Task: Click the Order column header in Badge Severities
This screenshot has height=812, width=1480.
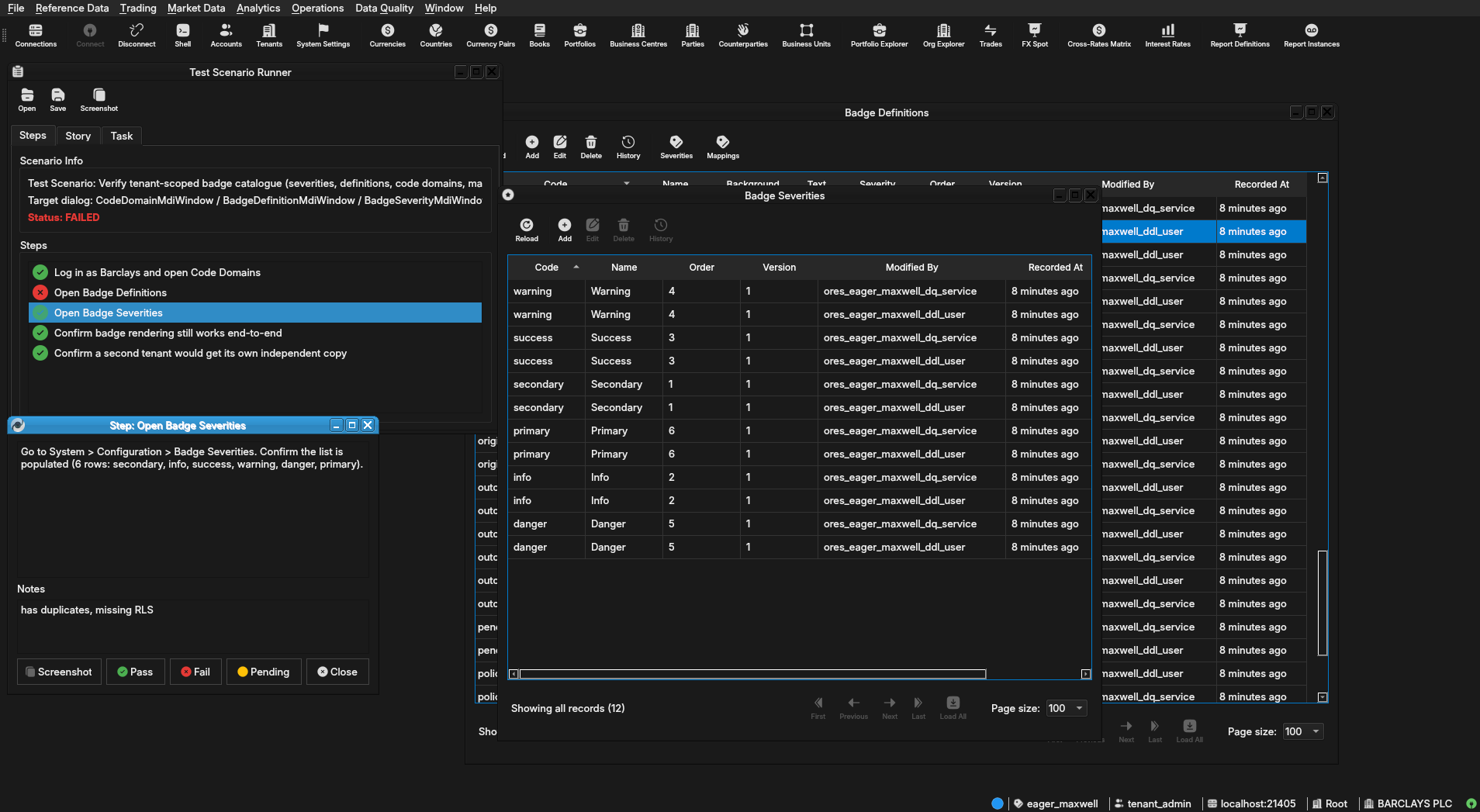Action: [x=701, y=268]
